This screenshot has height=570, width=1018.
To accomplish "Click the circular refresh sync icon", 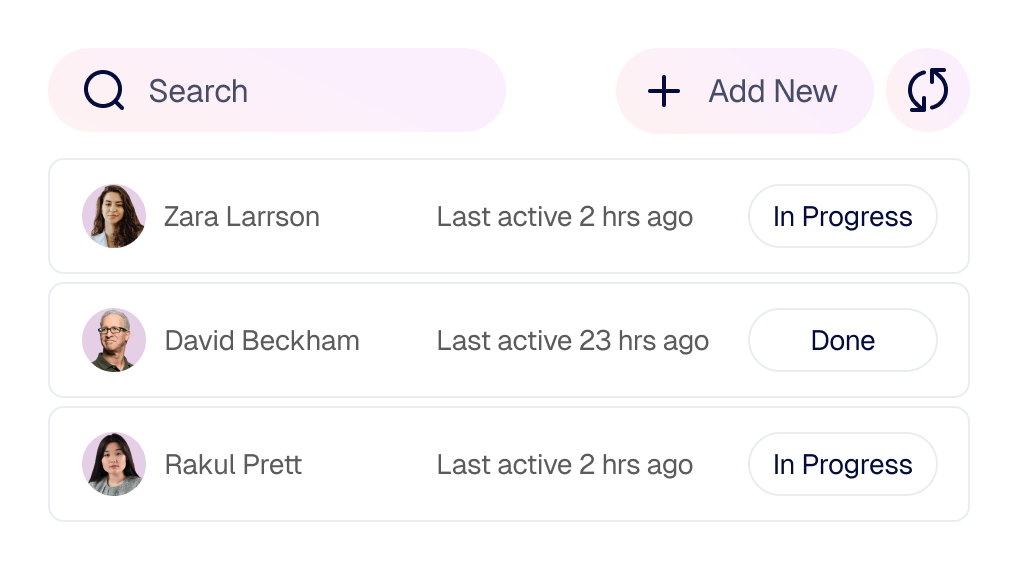I will pyautogui.click(x=928, y=90).
